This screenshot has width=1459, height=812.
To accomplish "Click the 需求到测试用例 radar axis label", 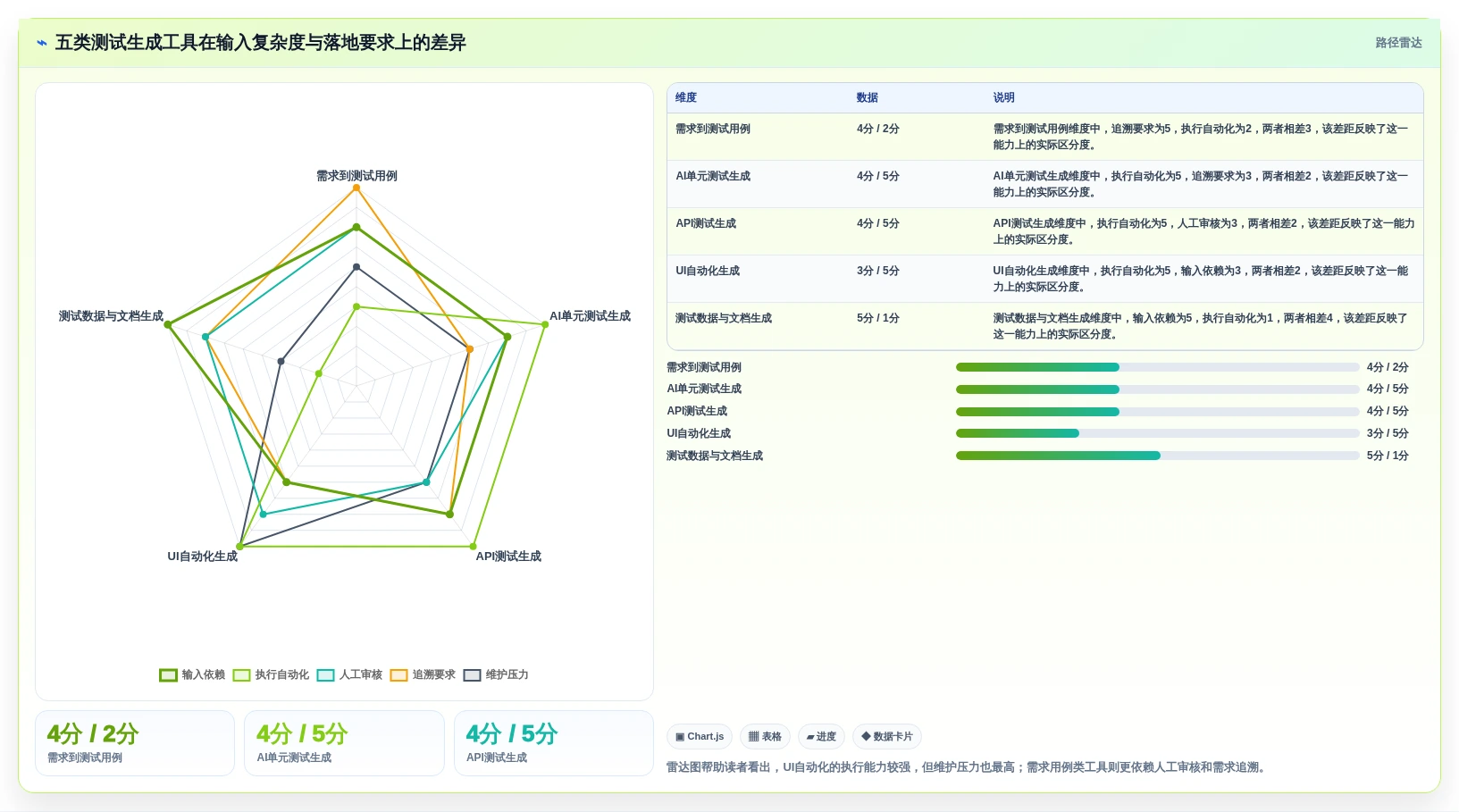I will click(356, 176).
